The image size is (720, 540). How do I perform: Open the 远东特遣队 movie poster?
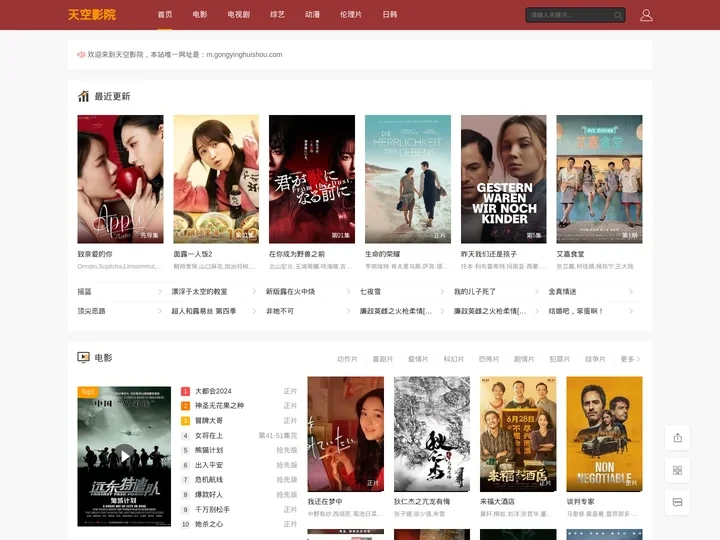pyautogui.click(x=124, y=456)
